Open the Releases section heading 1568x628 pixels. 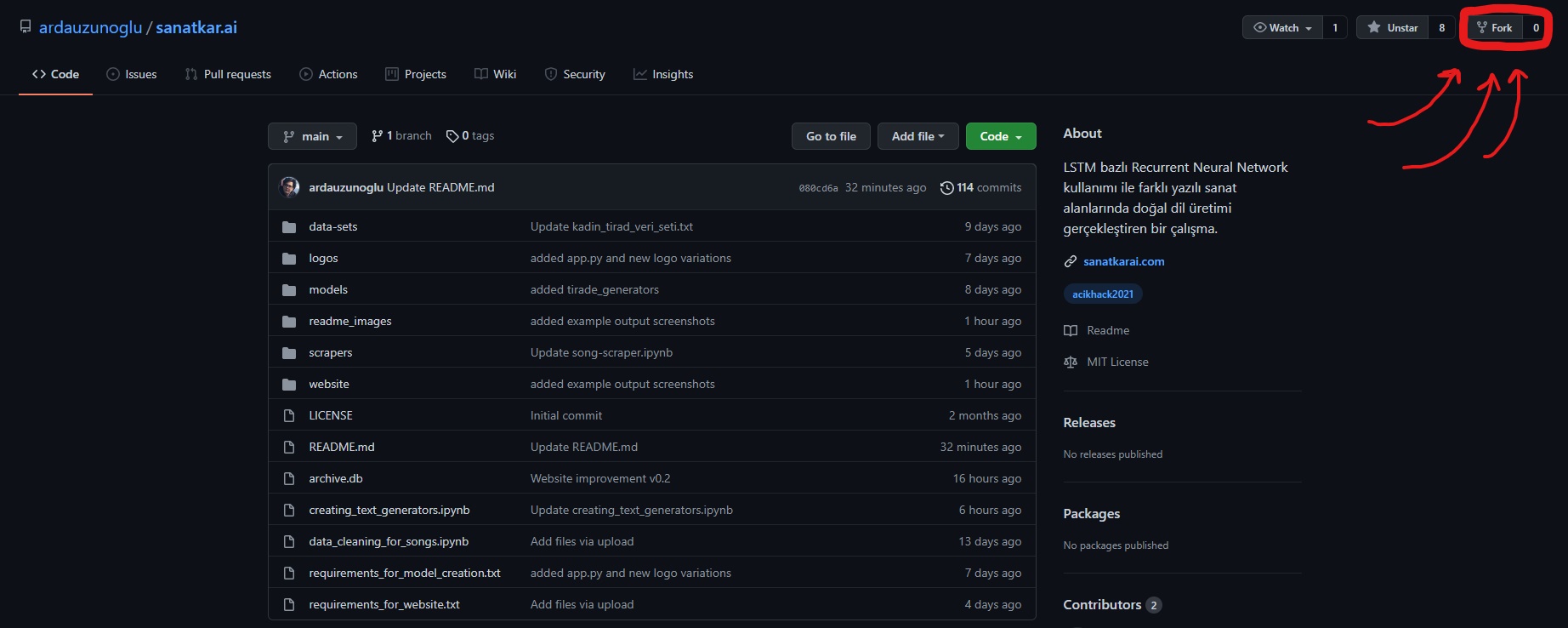click(1089, 422)
